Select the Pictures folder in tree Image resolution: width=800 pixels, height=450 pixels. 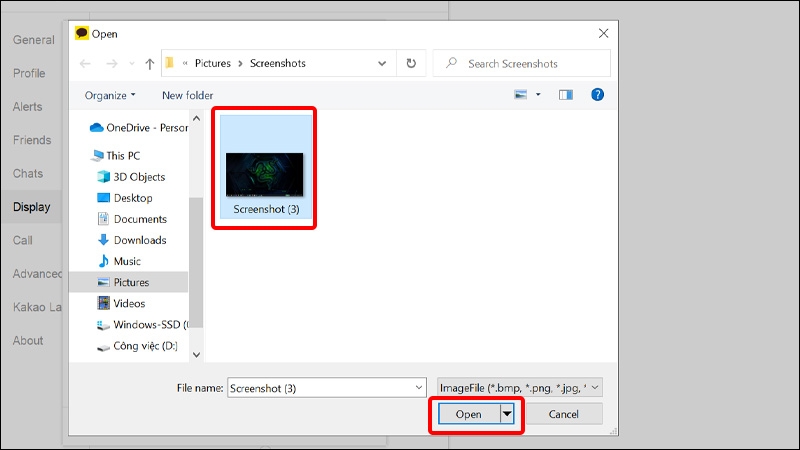[x=129, y=282]
